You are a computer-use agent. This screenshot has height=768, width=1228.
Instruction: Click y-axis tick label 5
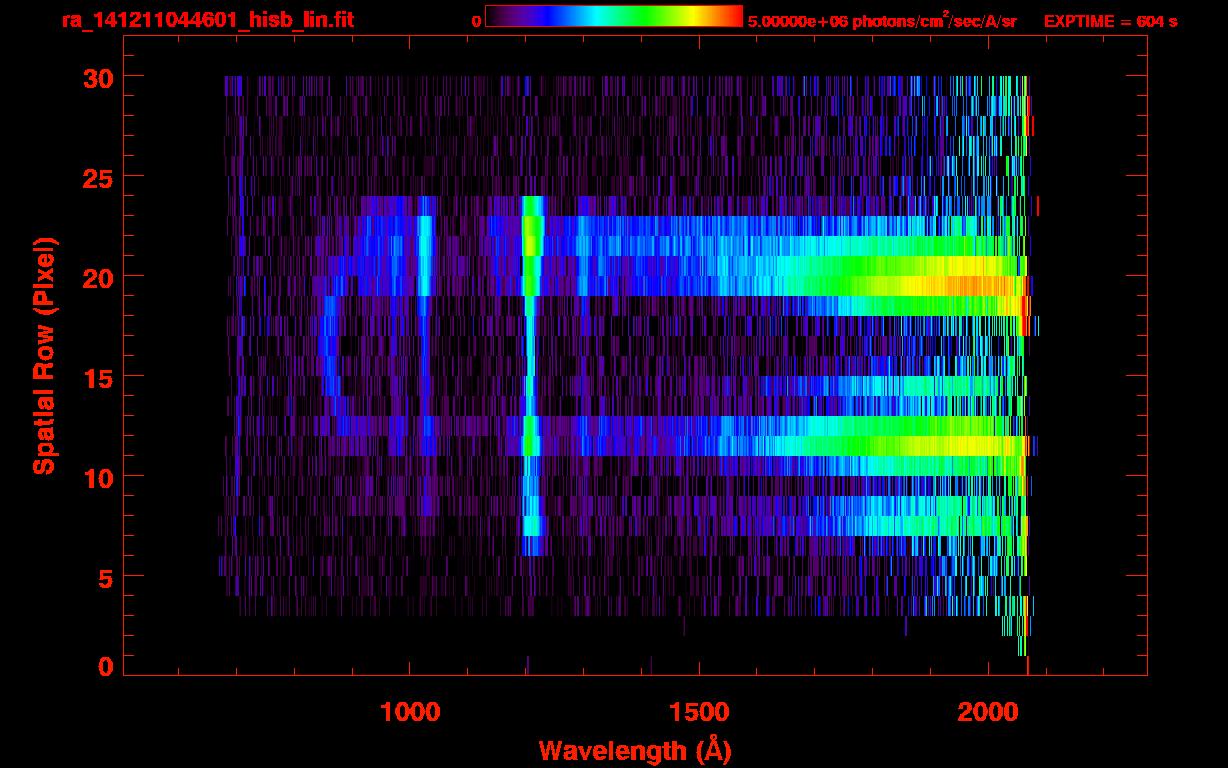(x=105, y=577)
